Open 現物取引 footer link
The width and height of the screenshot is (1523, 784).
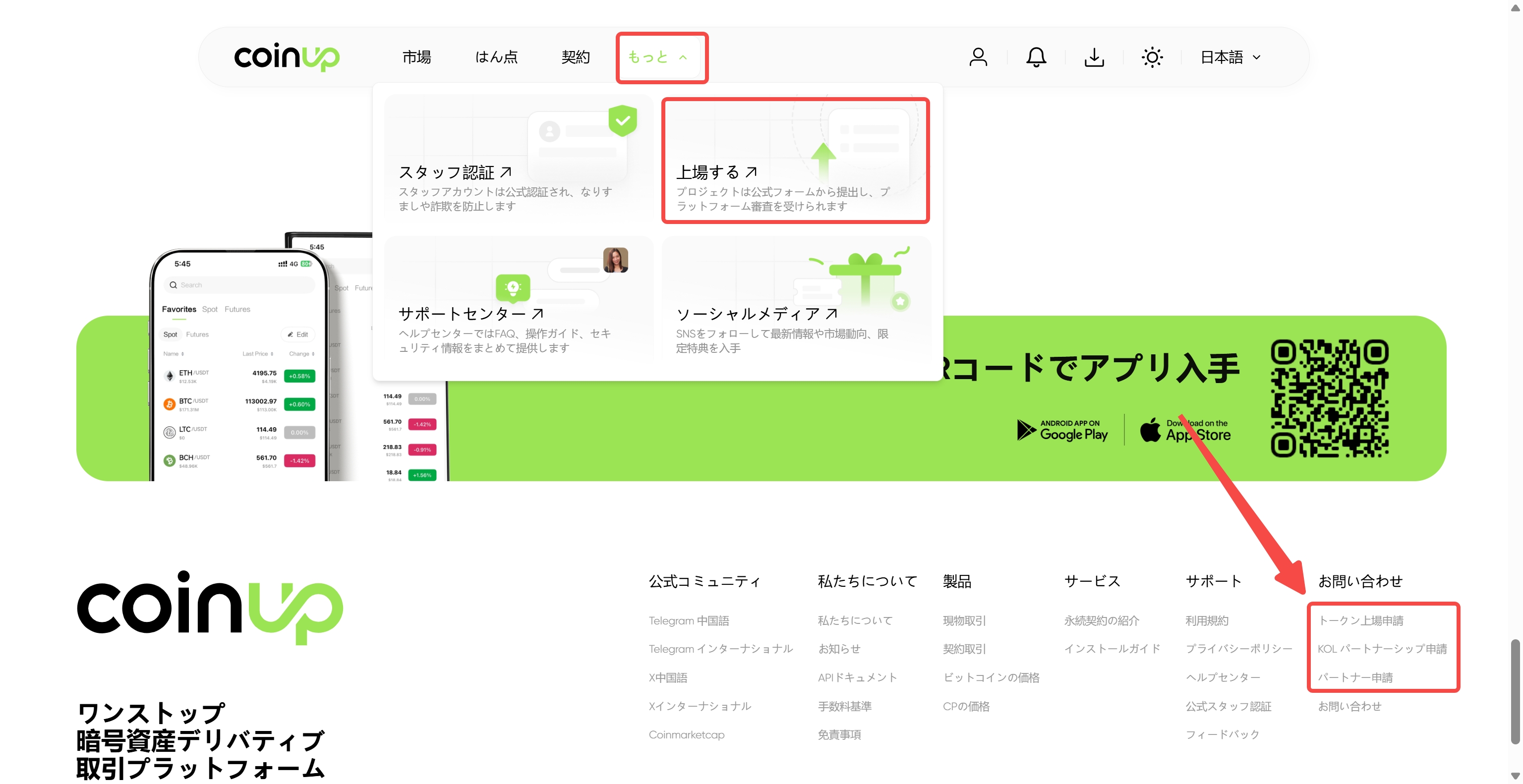click(964, 620)
